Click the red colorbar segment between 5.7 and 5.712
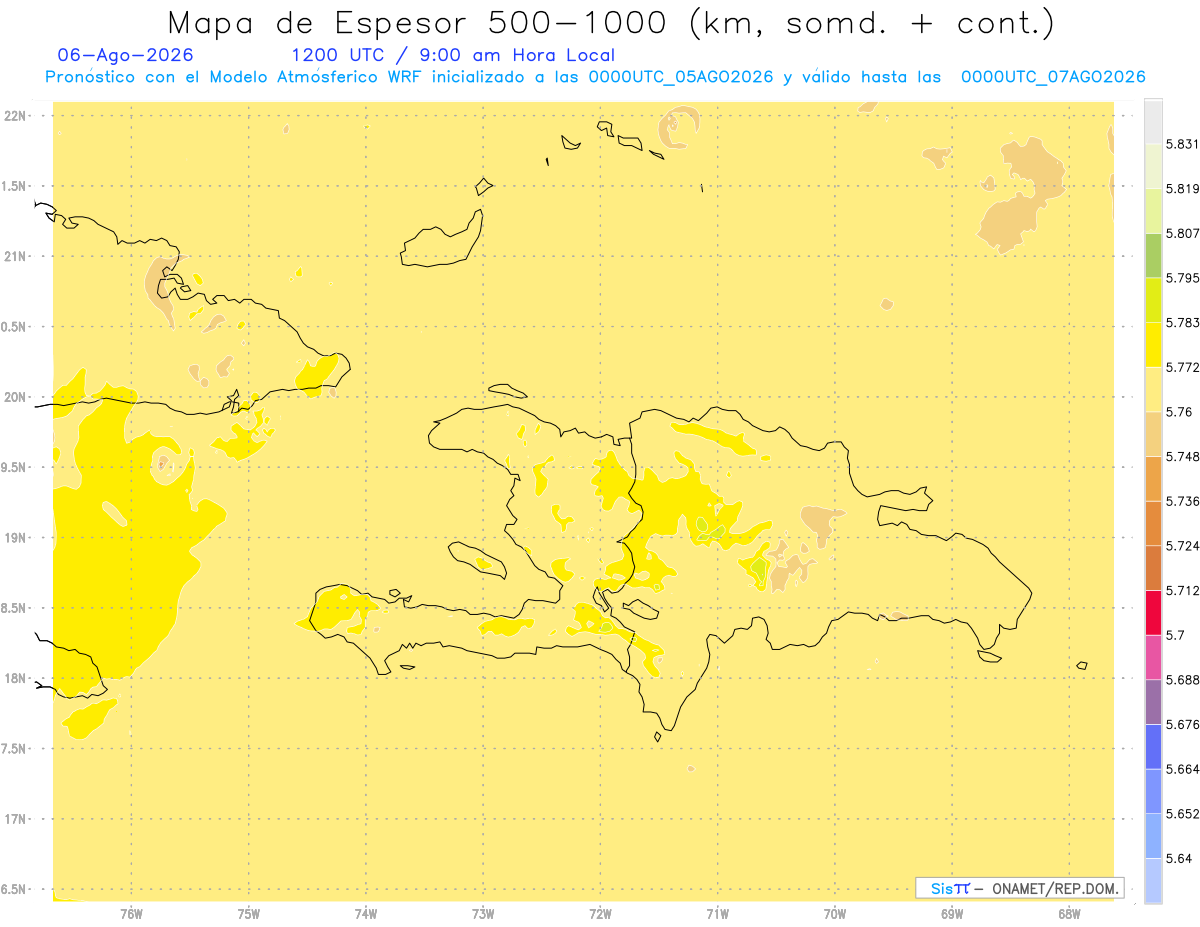 click(x=1153, y=612)
